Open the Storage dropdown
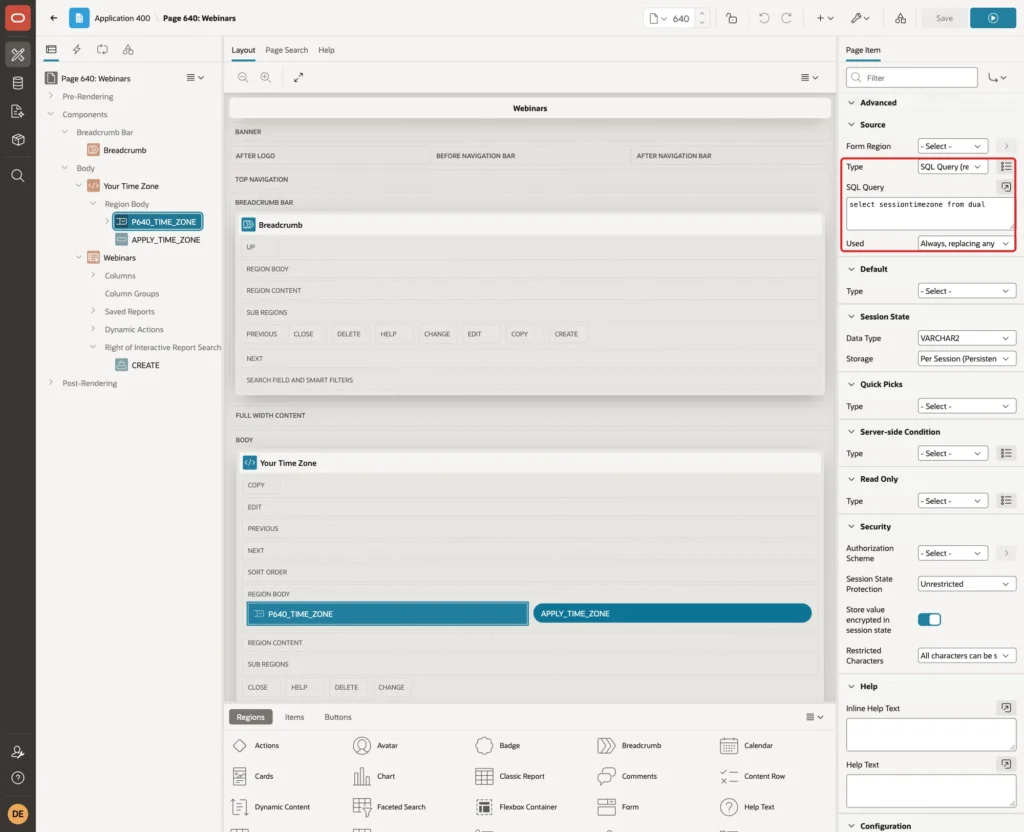1024x832 pixels. coord(966,359)
